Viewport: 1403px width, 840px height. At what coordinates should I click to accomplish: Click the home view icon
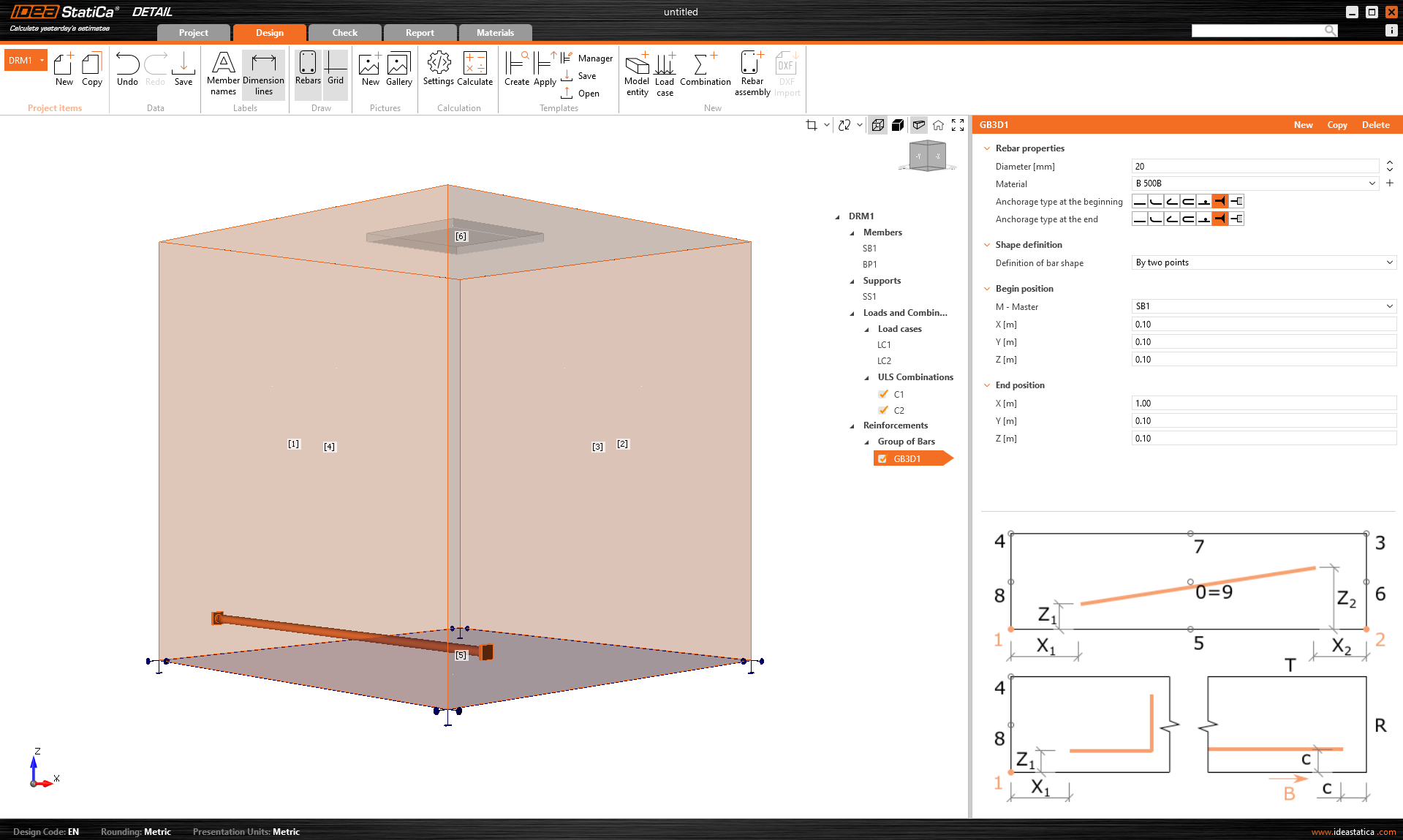(x=938, y=125)
